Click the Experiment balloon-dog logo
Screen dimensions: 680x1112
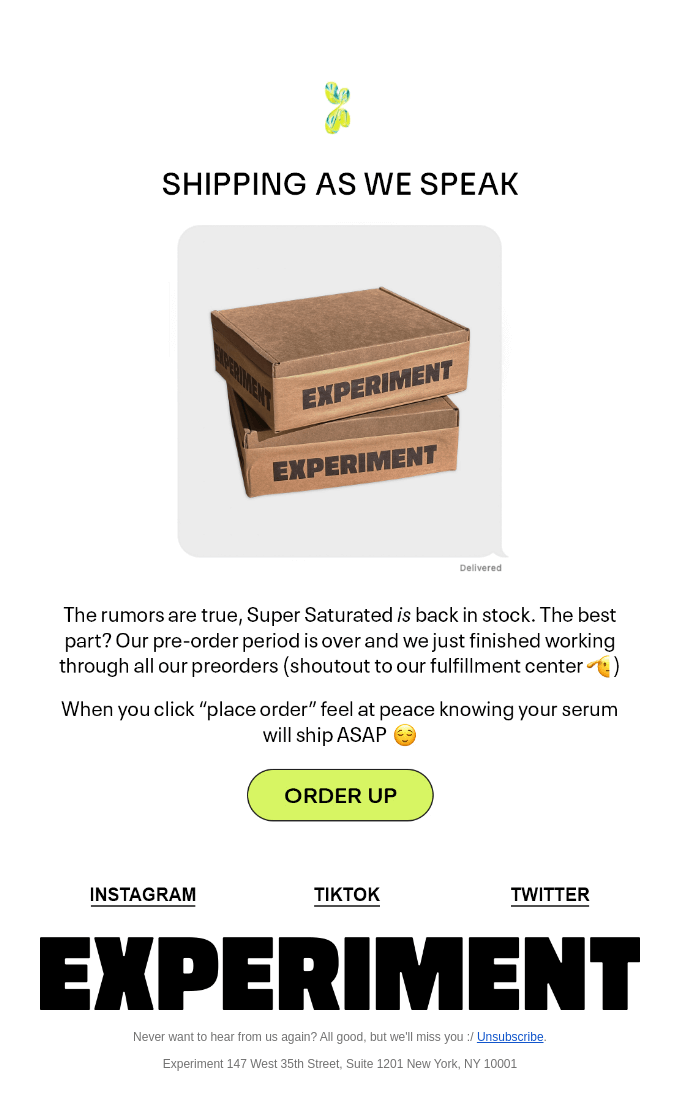point(339,106)
